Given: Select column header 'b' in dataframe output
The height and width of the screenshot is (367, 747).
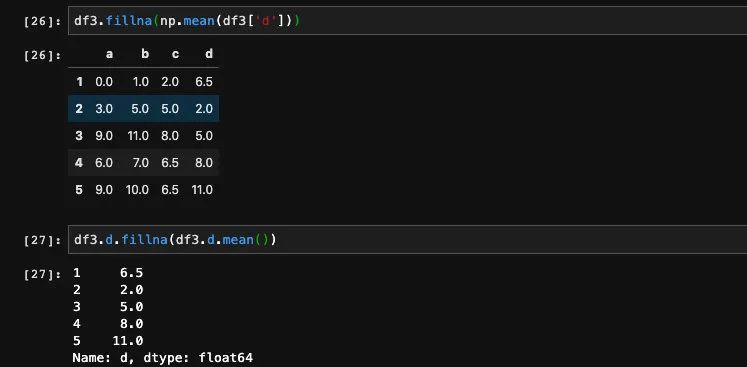Looking at the screenshot, I should (x=145, y=54).
